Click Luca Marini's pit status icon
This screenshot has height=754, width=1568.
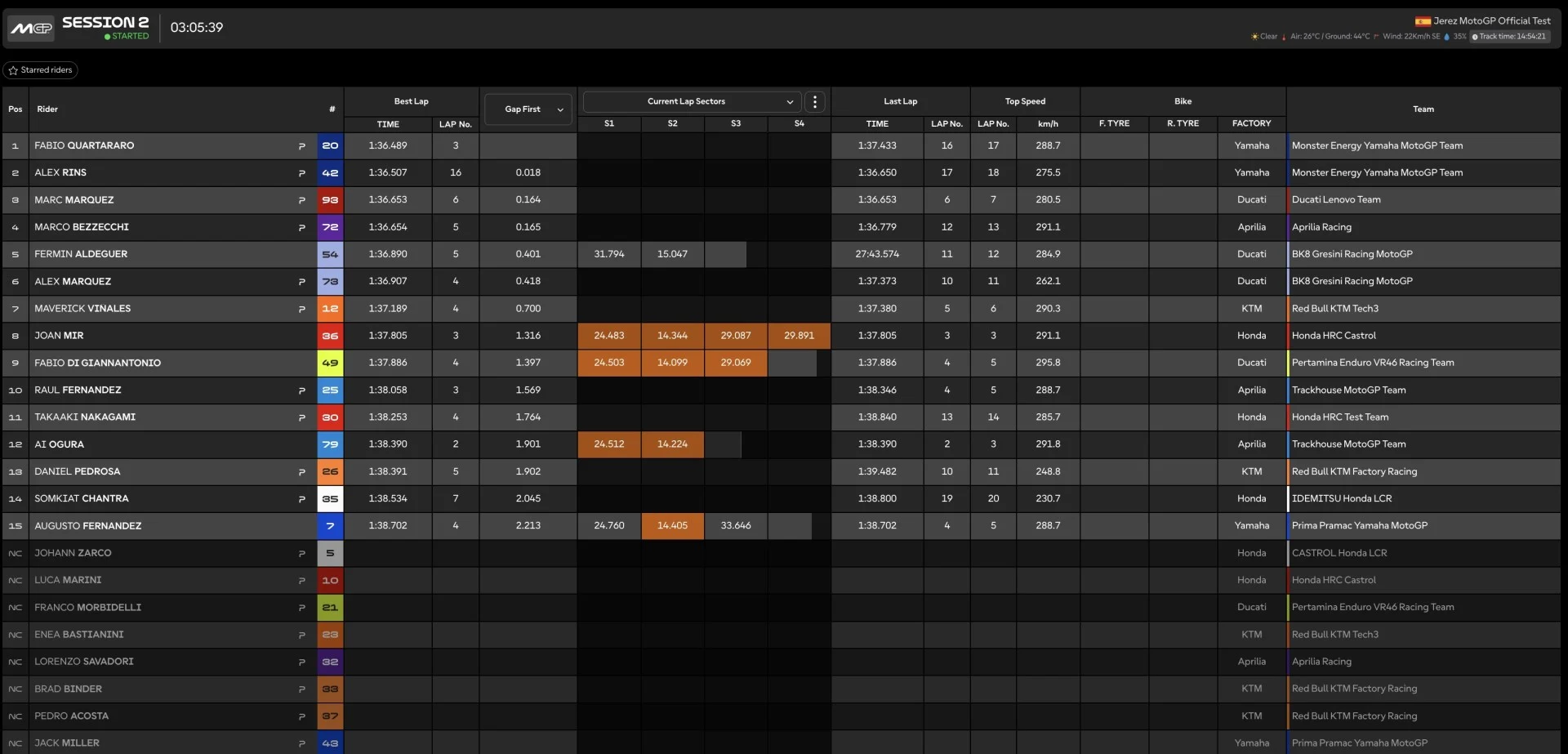[301, 581]
